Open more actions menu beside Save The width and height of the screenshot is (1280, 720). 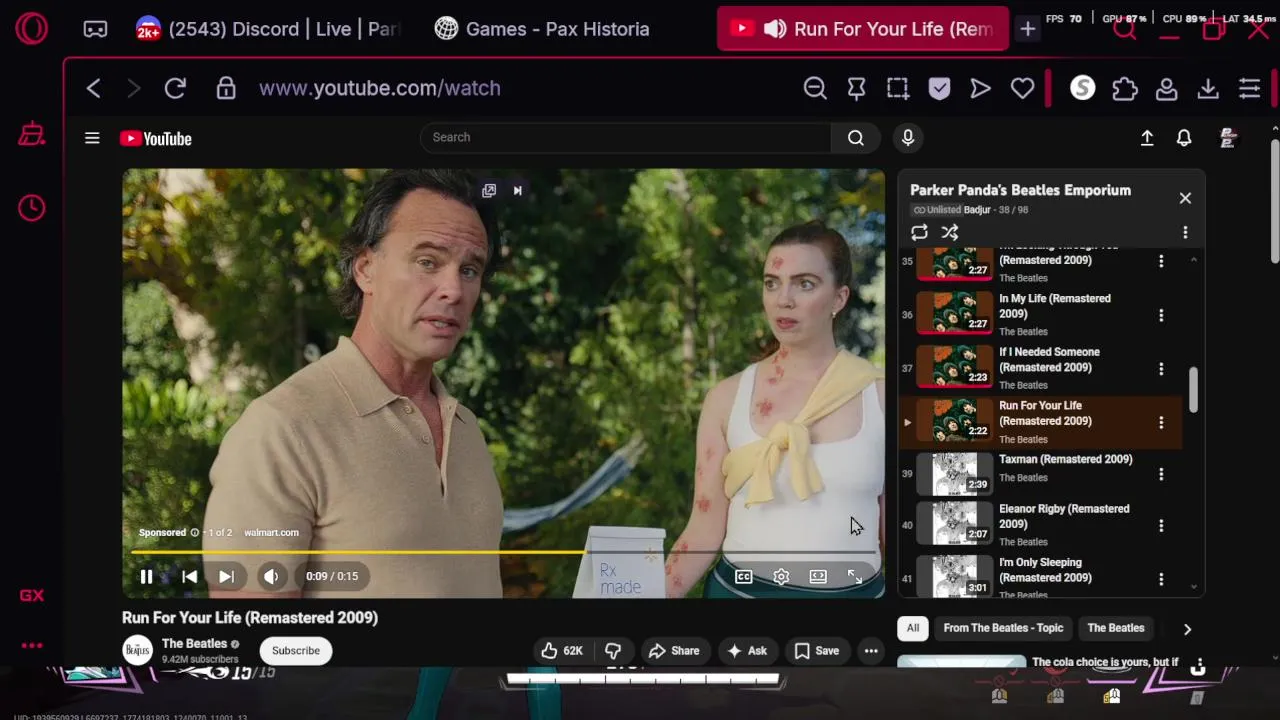tap(871, 651)
